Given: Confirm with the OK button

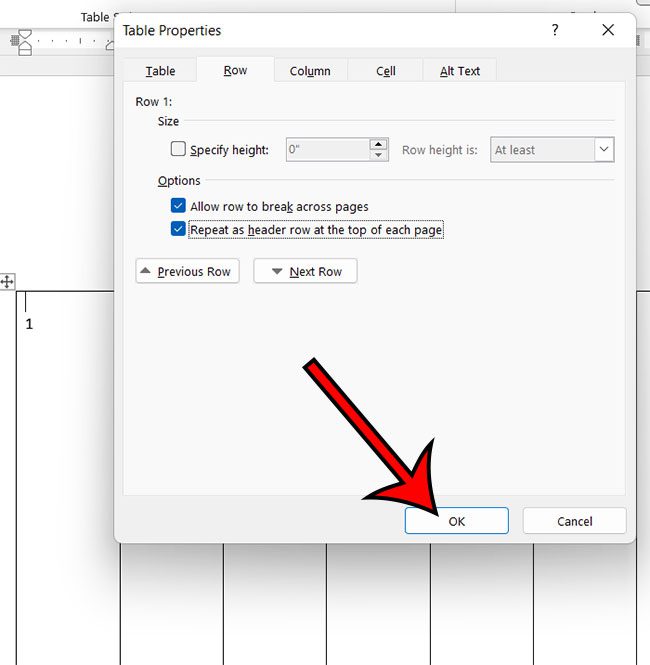Looking at the screenshot, I should click(x=457, y=521).
